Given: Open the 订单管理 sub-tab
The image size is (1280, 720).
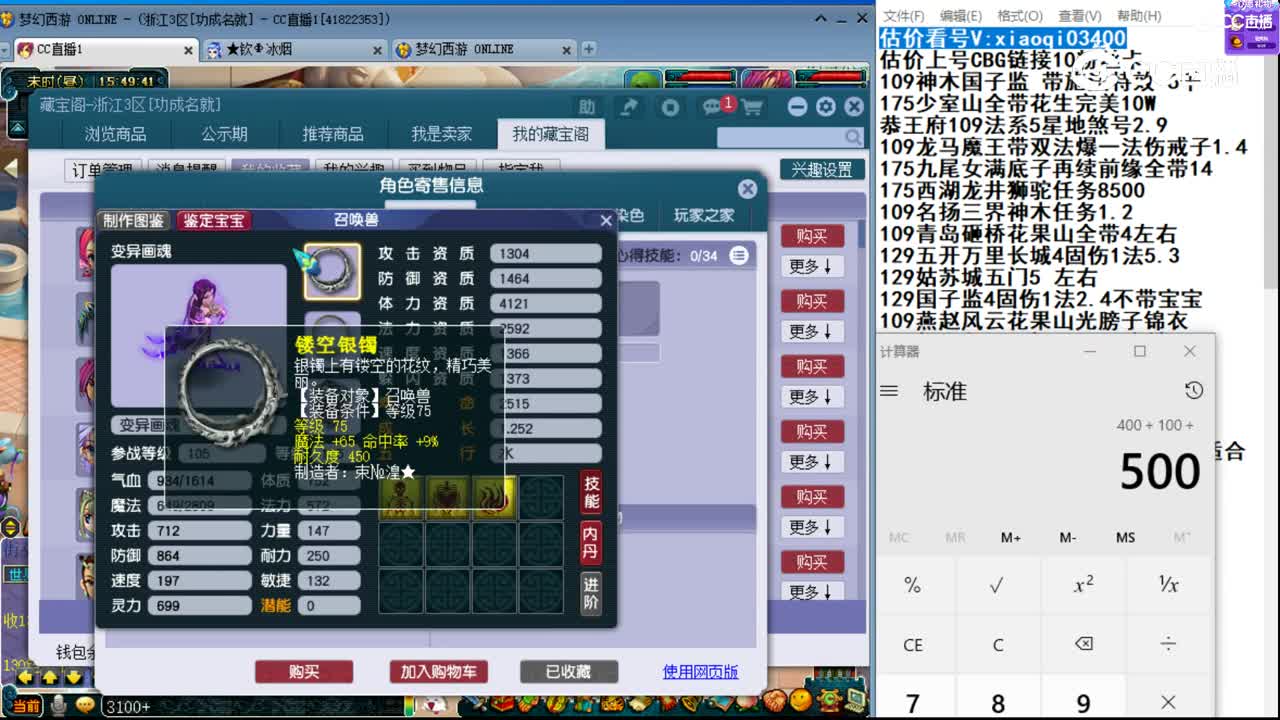Looking at the screenshot, I should (x=103, y=170).
